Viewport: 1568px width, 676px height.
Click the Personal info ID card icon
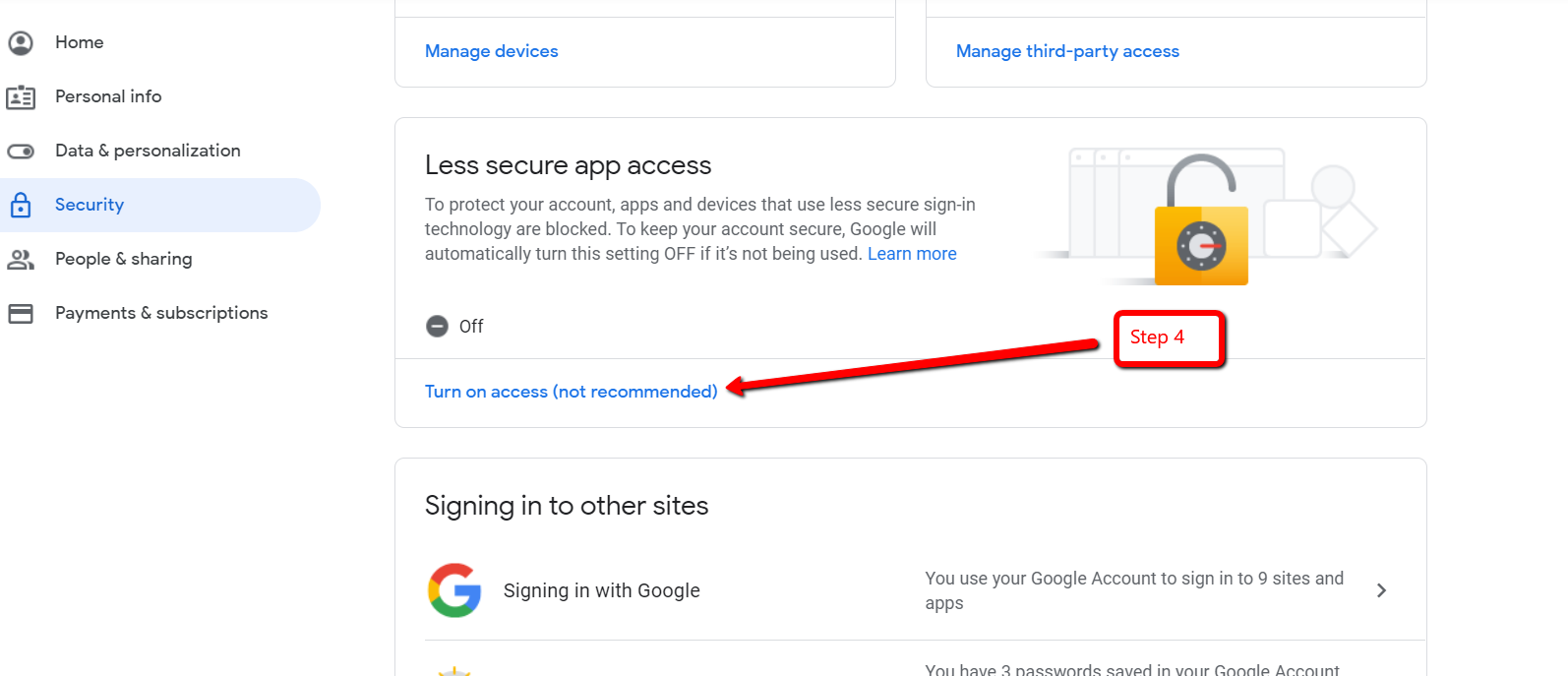[21, 96]
